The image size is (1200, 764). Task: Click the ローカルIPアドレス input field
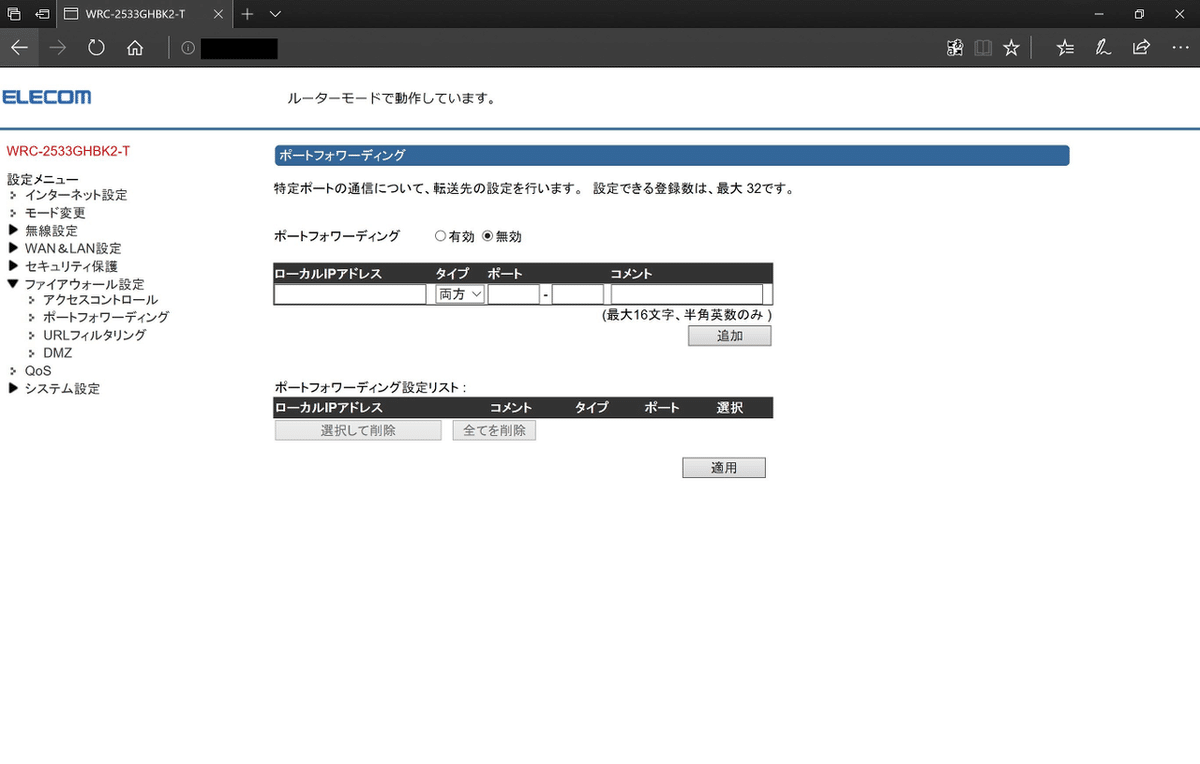click(x=349, y=293)
